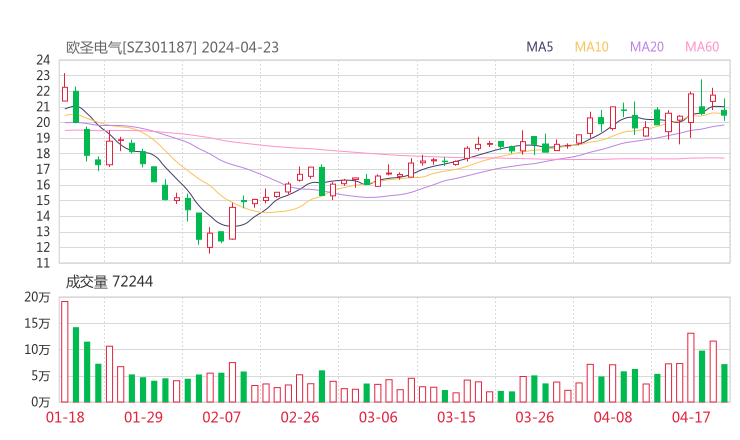The height and width of the screenshot is (440, 740).
Task: Click the 10万 volume axis label
Action: [x=37, y=350]
